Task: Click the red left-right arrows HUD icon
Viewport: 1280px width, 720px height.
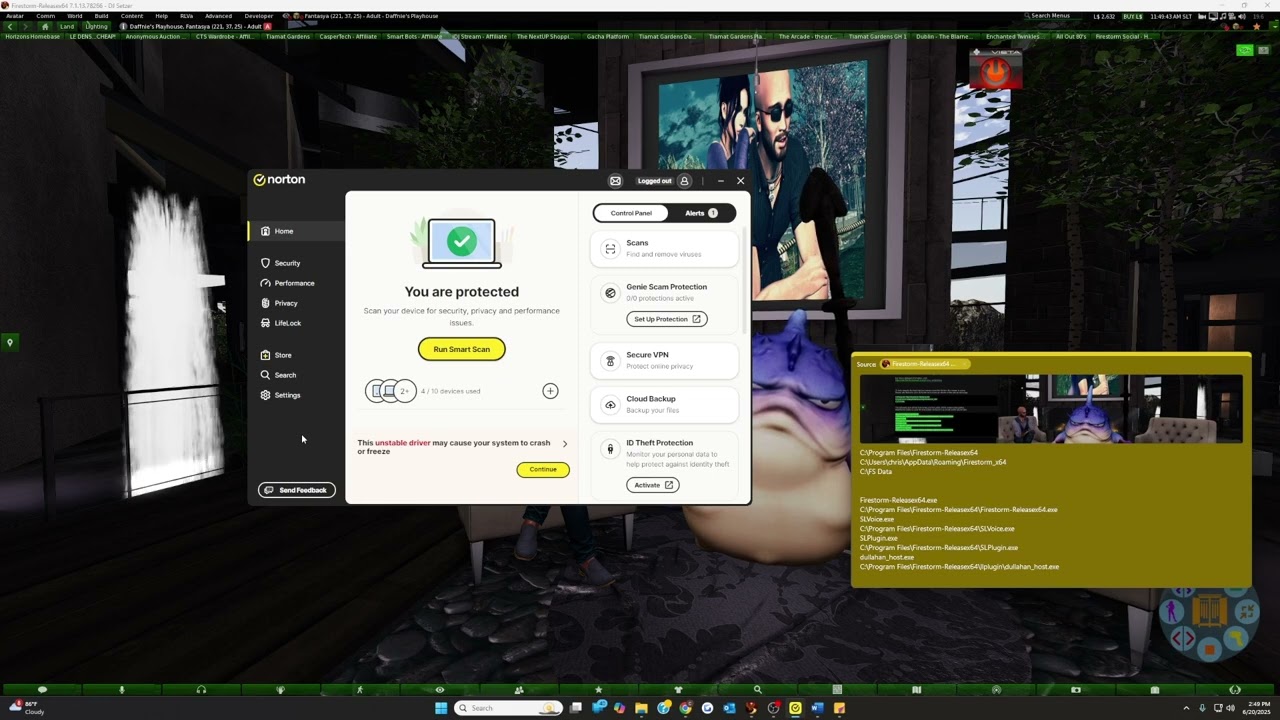Action: (x=1183, y=638)
